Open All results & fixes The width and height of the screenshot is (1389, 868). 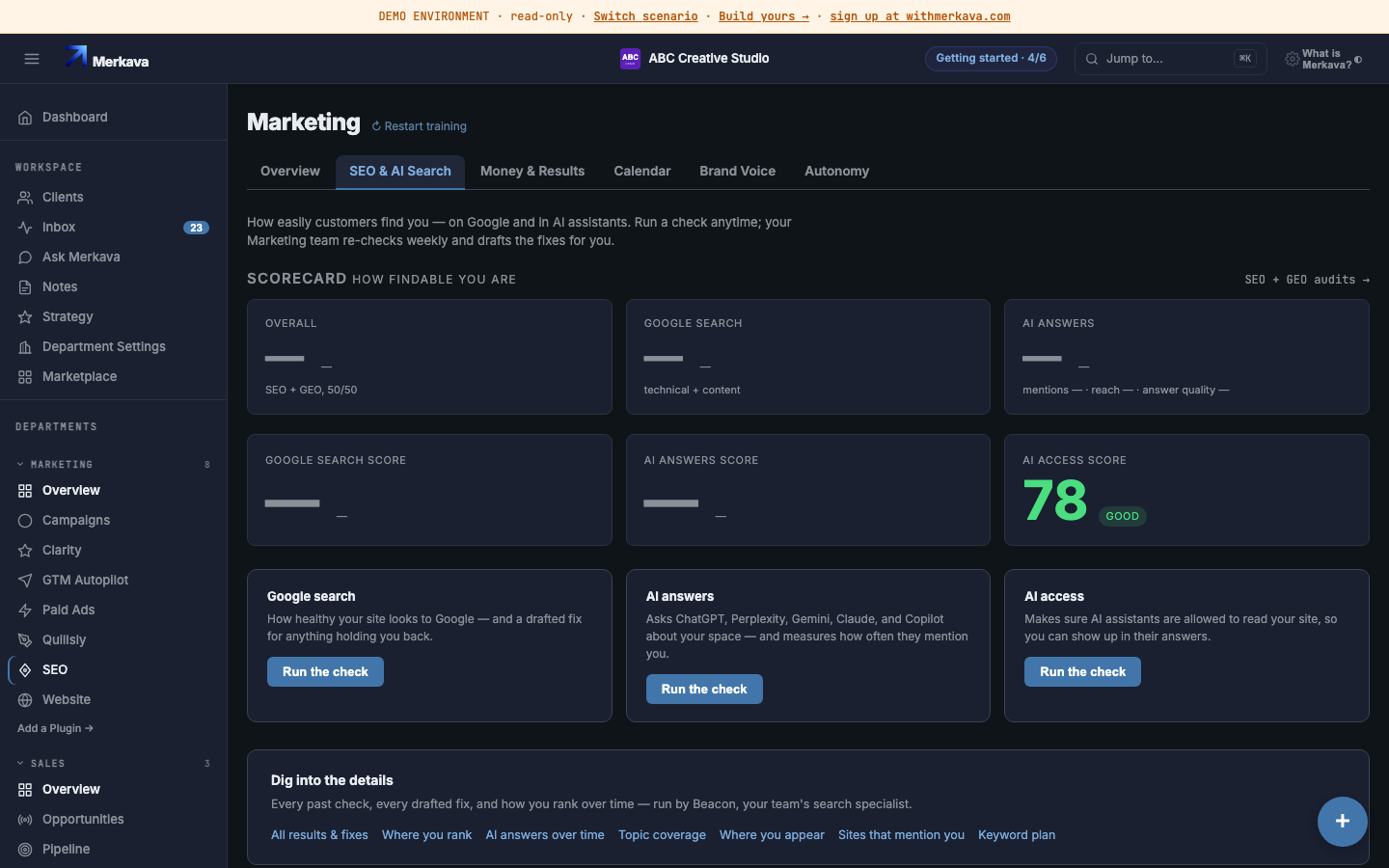tap(319, 835)
